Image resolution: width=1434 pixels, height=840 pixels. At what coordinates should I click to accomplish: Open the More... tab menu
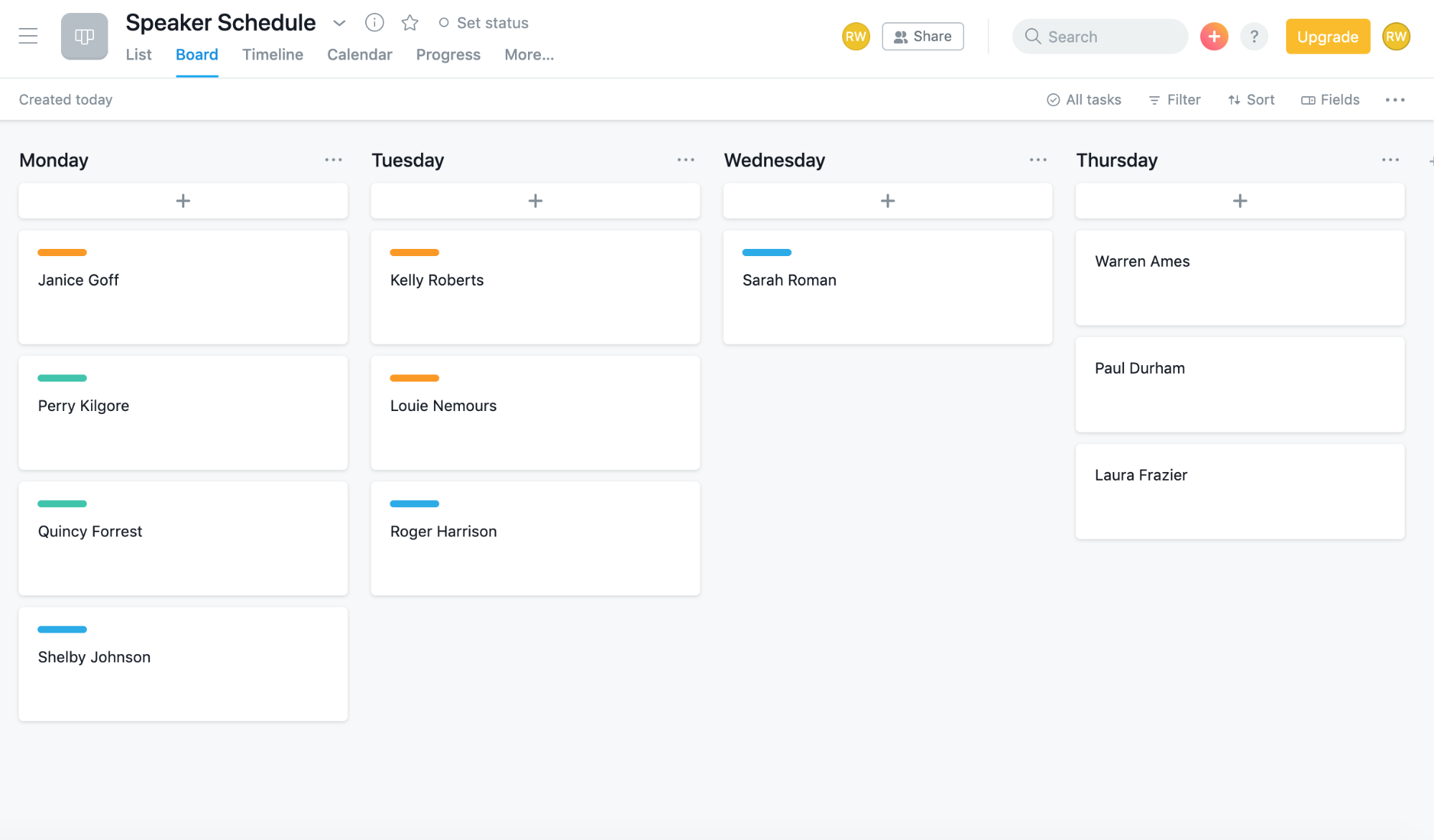(x=529, y=55)
